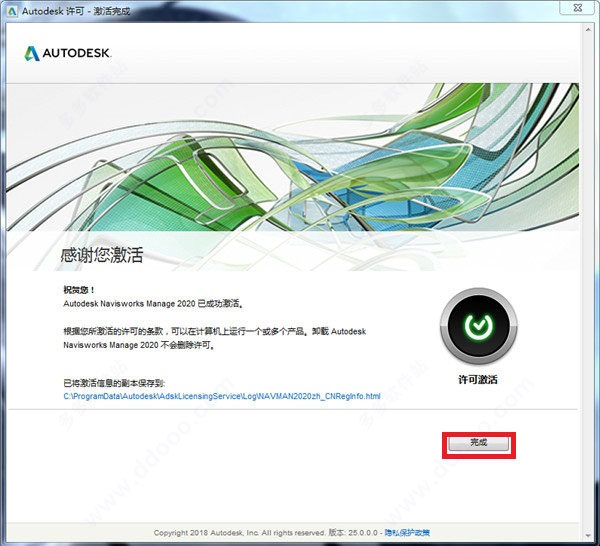
Task: Click the 完成 (Finish) button
Action: pyautogui.click(x=479, y=443)
